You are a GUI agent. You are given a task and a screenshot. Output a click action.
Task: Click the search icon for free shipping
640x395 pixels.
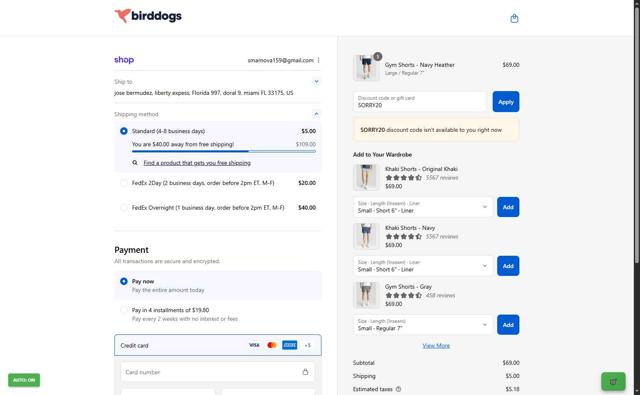(135, 163)
